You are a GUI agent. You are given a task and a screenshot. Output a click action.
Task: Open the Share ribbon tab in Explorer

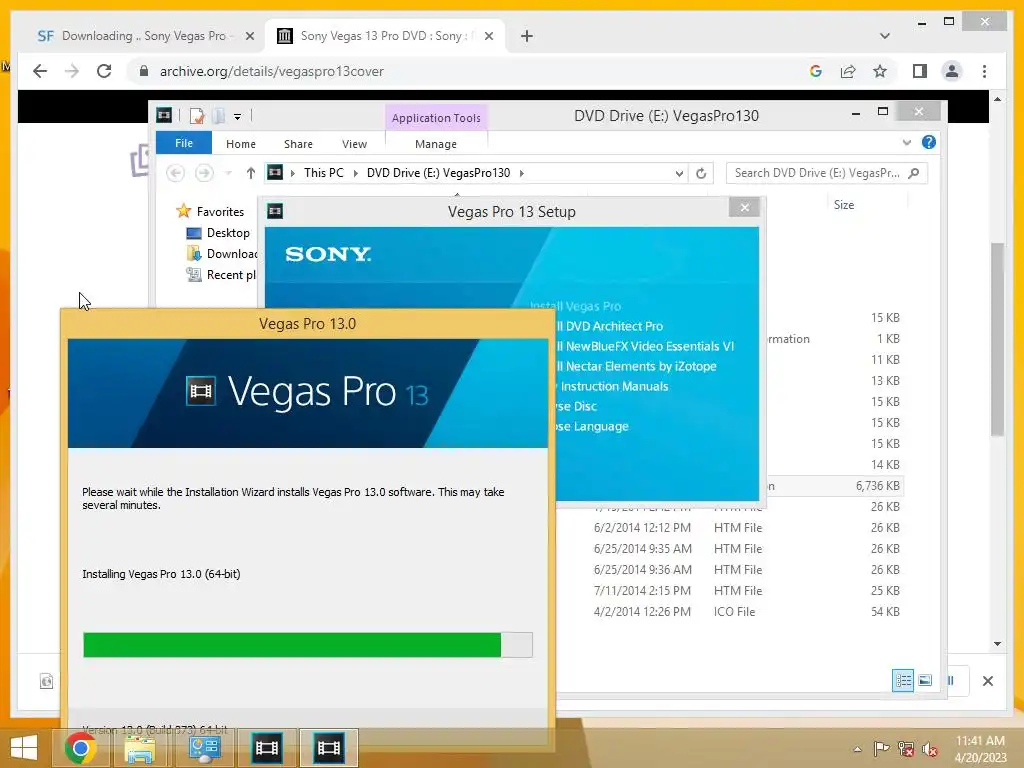pos(298,144)
